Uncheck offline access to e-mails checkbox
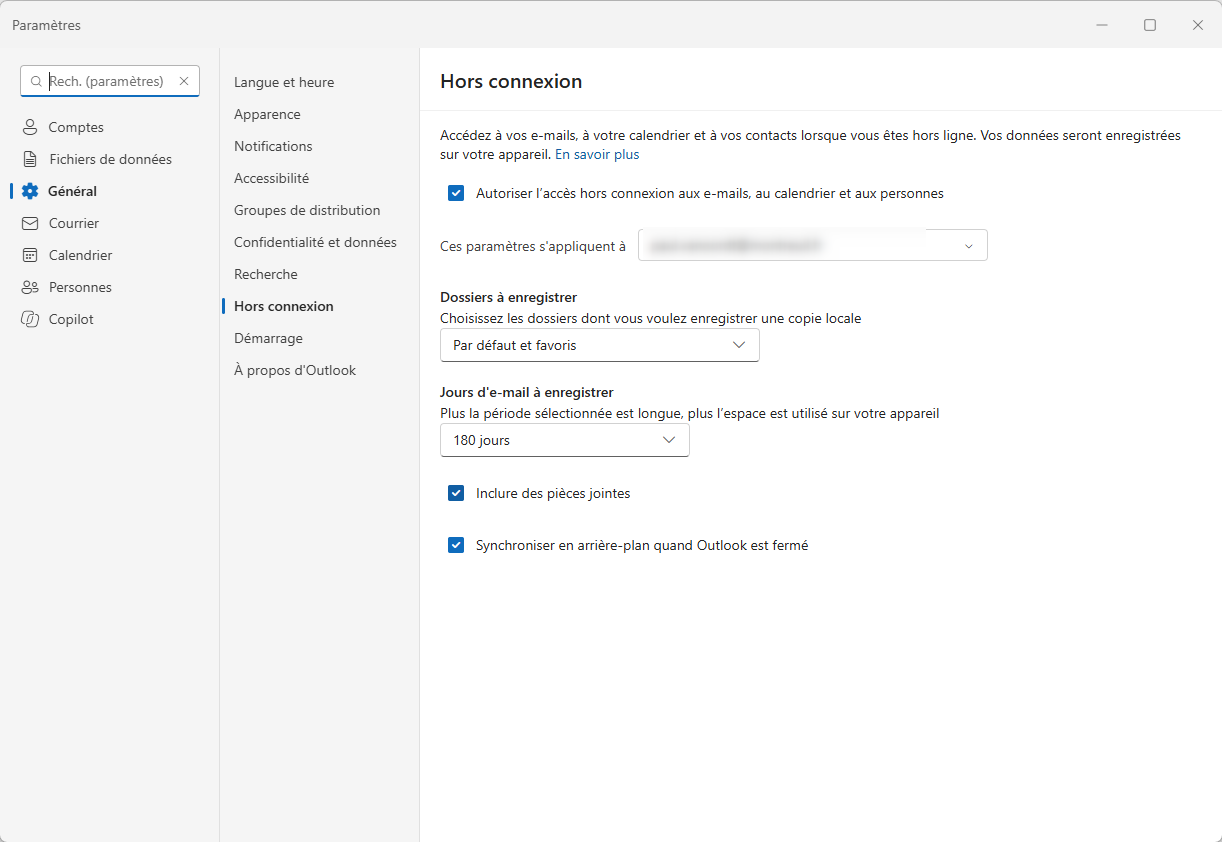Viewport: 1222px width, 842px height. (x=456, y=193)
